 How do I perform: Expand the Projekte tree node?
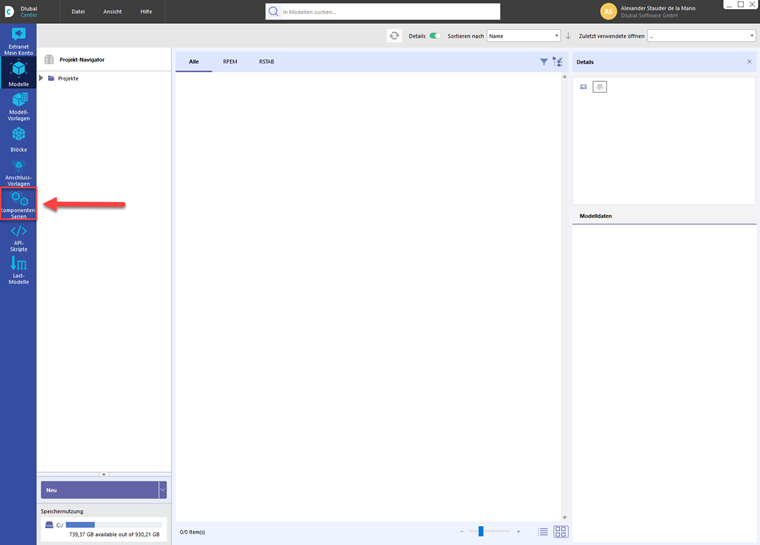[41, 78]
